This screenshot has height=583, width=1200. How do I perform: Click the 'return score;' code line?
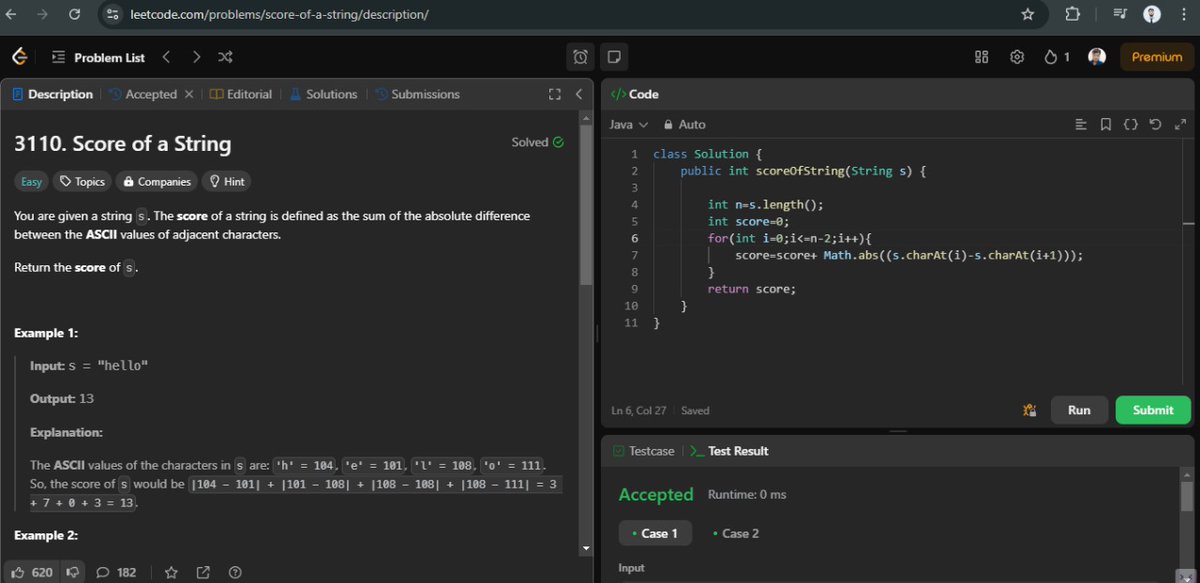(751, 289)
